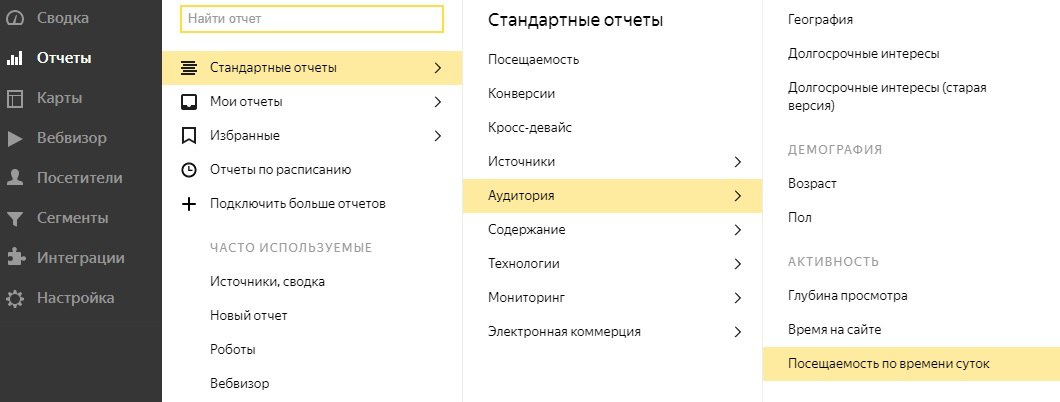This screenshot has width=1060, height=402.
Task: Expand the Мои отчеты chevron
Action: [x=437, y=101]
